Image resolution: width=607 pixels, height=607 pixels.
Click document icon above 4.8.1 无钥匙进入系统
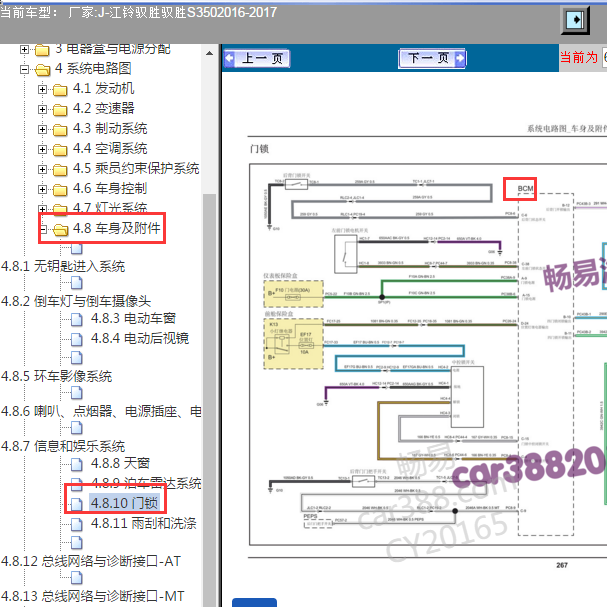pos(77,249)
